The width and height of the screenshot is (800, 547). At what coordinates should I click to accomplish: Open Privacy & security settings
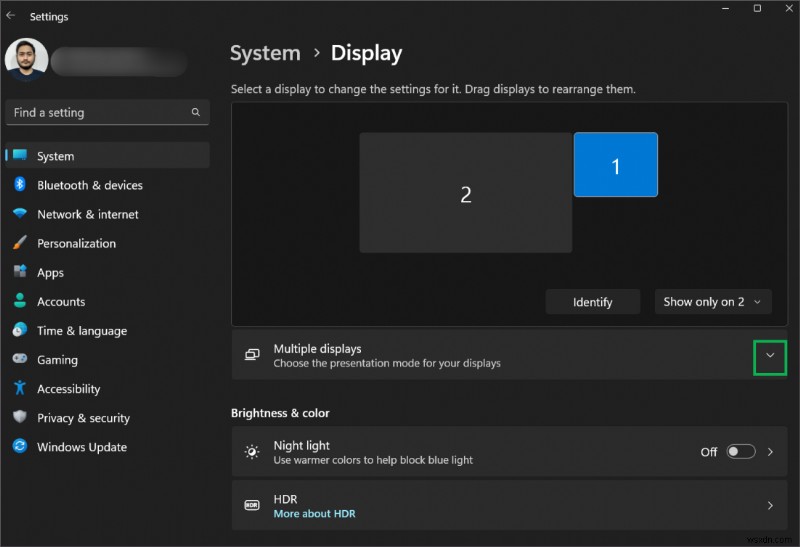[x=108, y=417]
